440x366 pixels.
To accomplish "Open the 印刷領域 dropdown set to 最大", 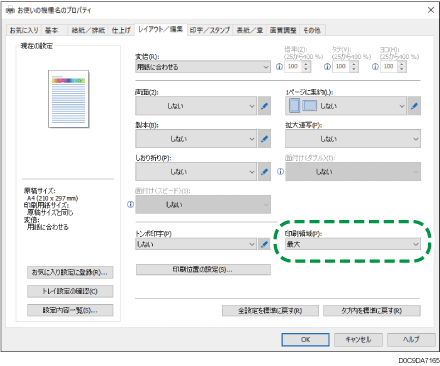I will (353, 244).
